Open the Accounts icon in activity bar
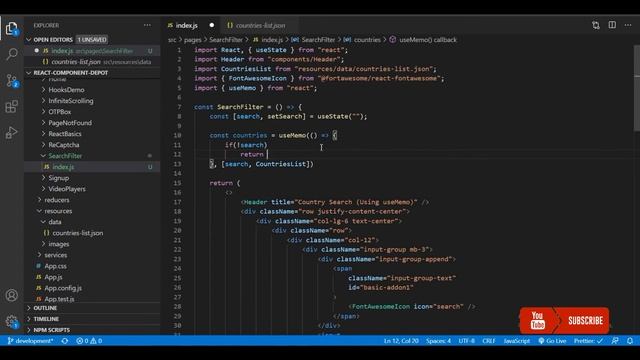The width and height of the screenshot is (640, 360). 12,295
